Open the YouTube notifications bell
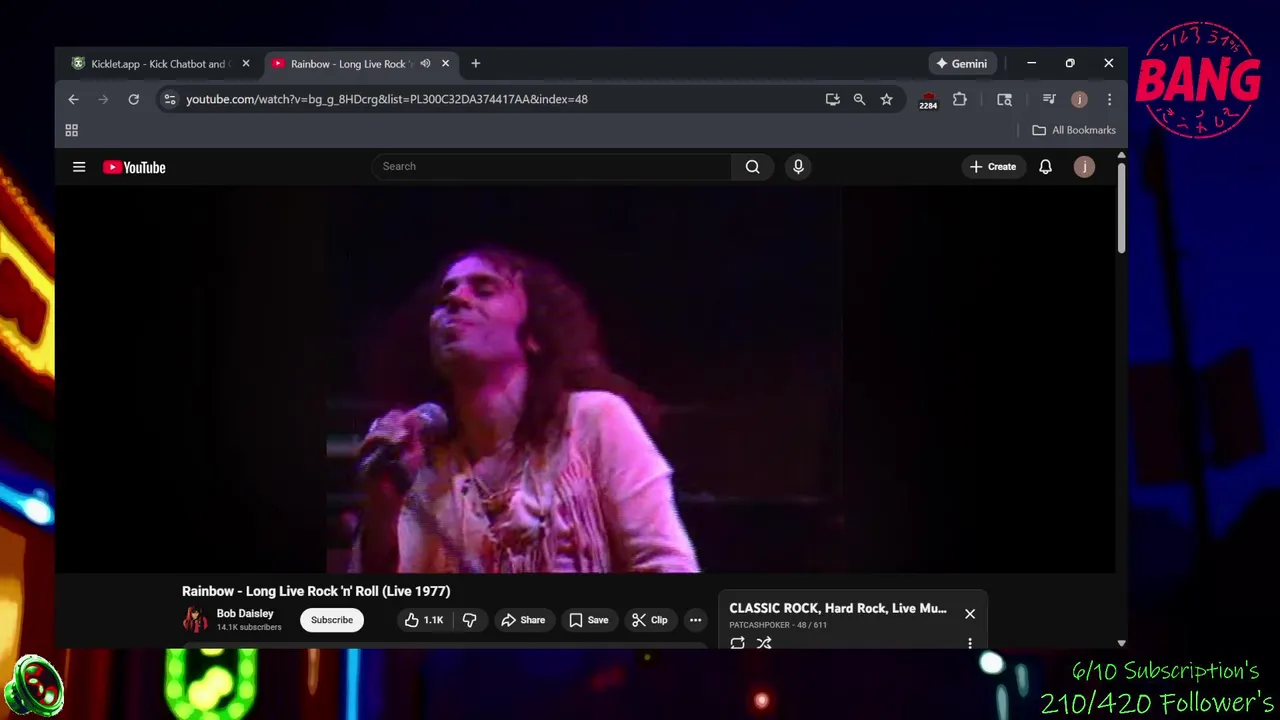1280x720 pixels. click(1045, 167)
